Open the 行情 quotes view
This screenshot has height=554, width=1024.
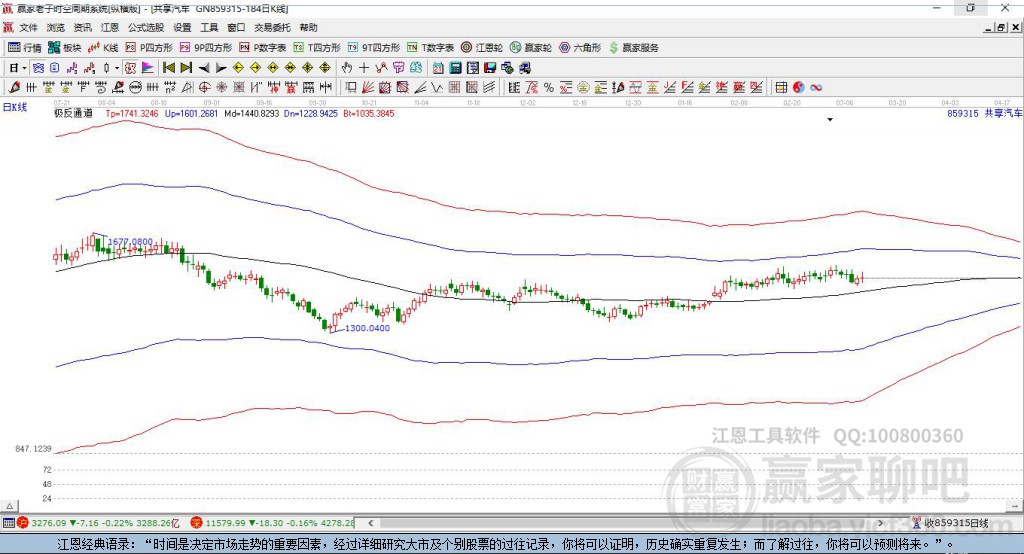tap(25, 48)
